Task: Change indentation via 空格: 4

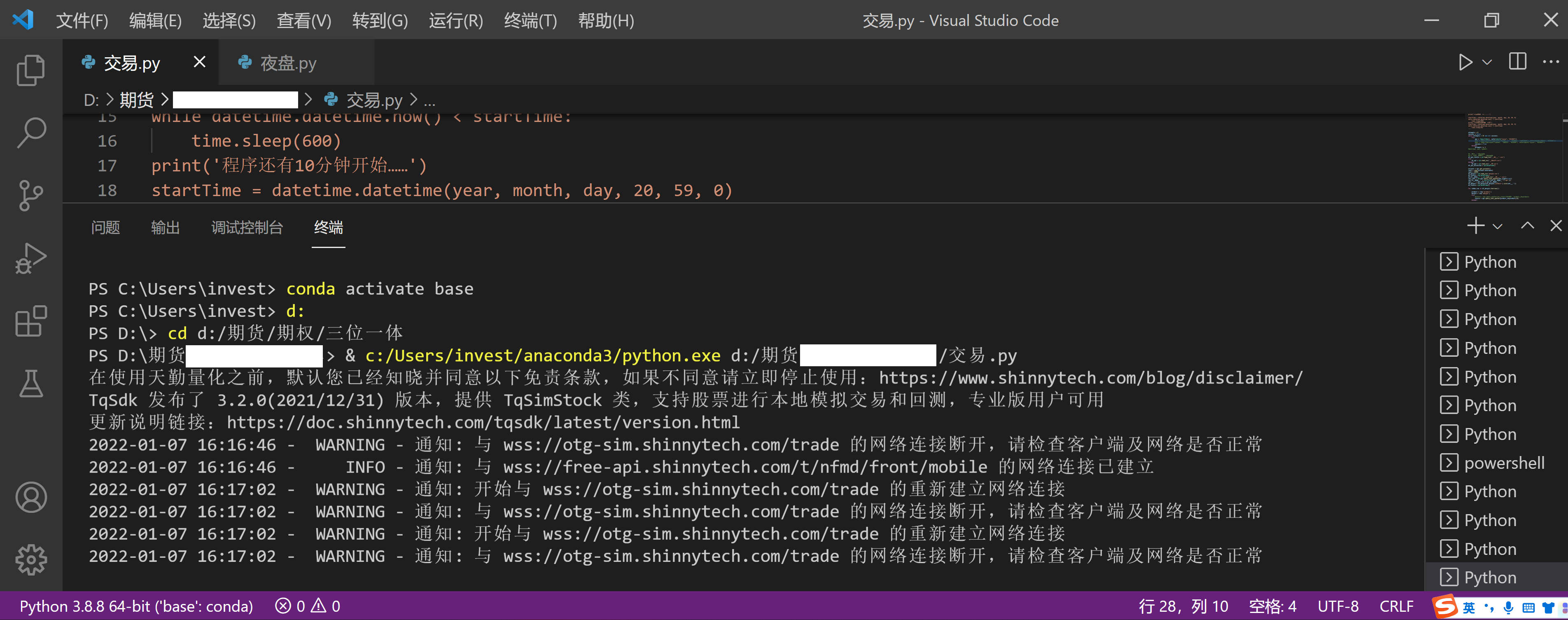Action: click(1272, 606)
